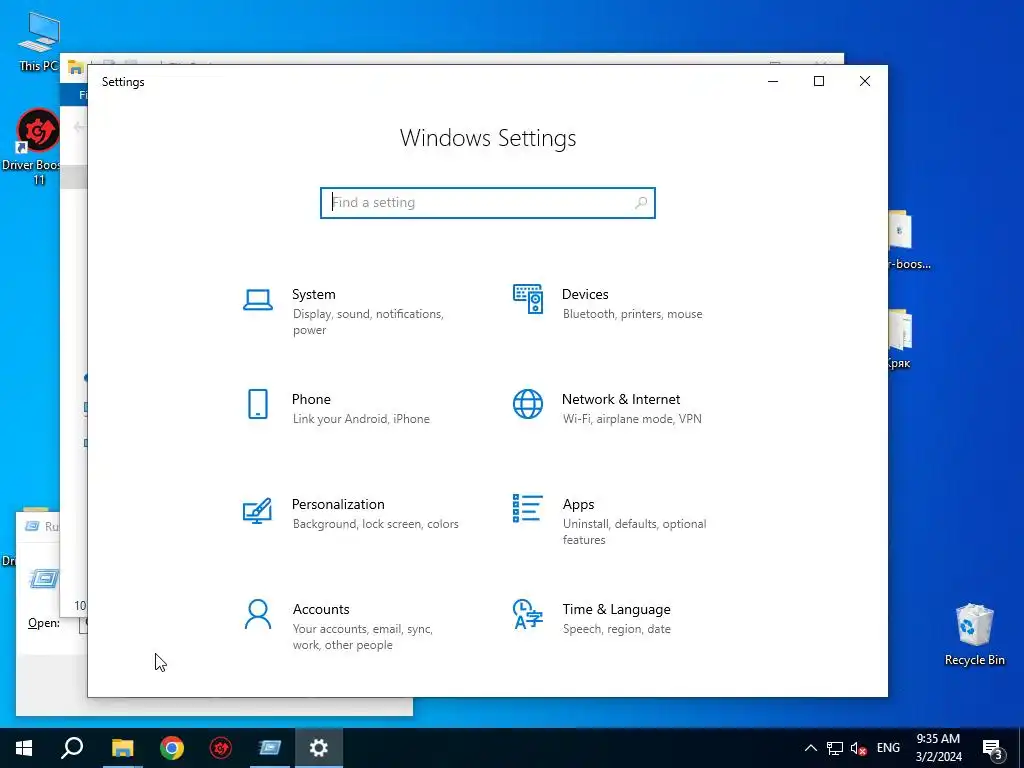Open the Devices keyboard and speaker icon
The height and width of the screenshot is (768, 1024).
click(x=528, y=299)
